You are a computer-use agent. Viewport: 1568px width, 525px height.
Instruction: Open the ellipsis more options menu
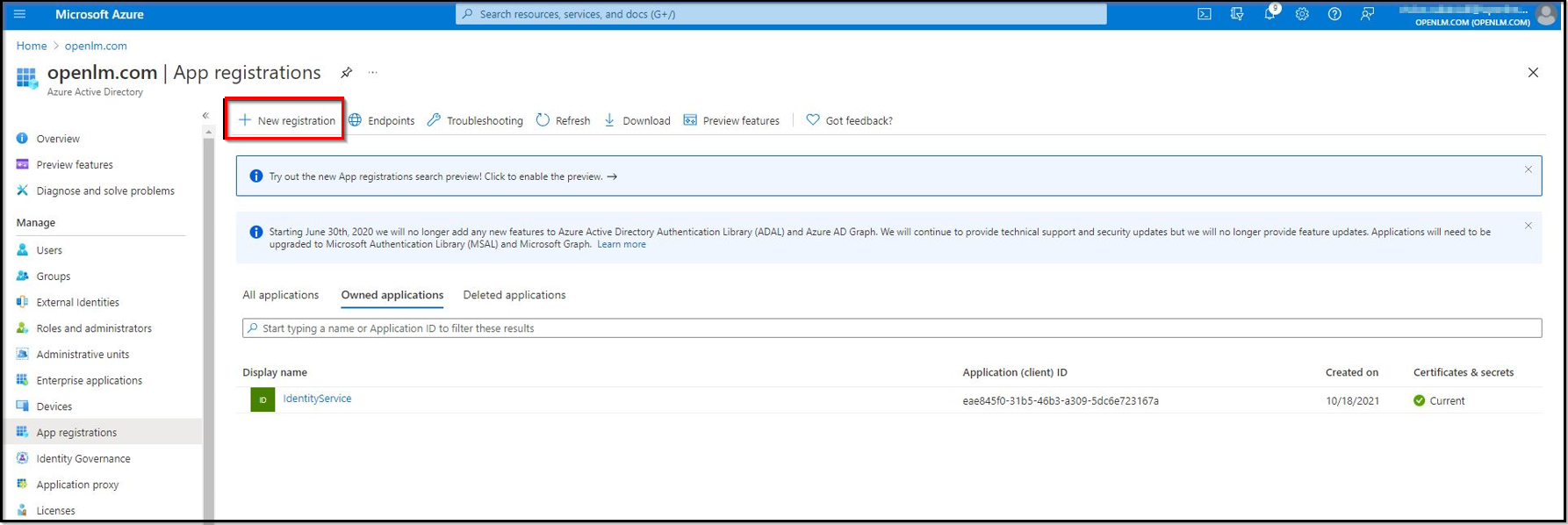[x=373, y=73]
